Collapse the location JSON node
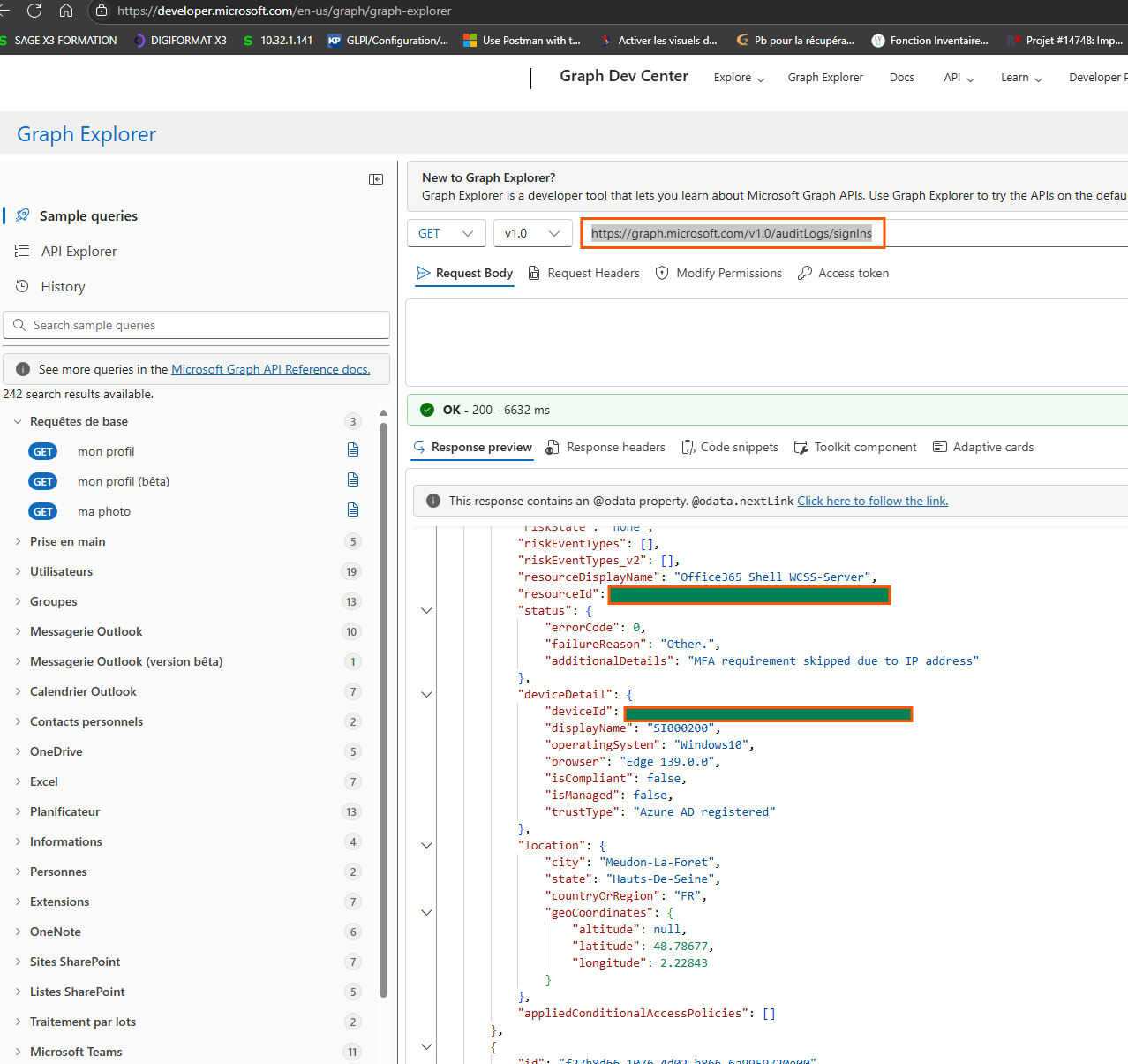 click(426, 846)
